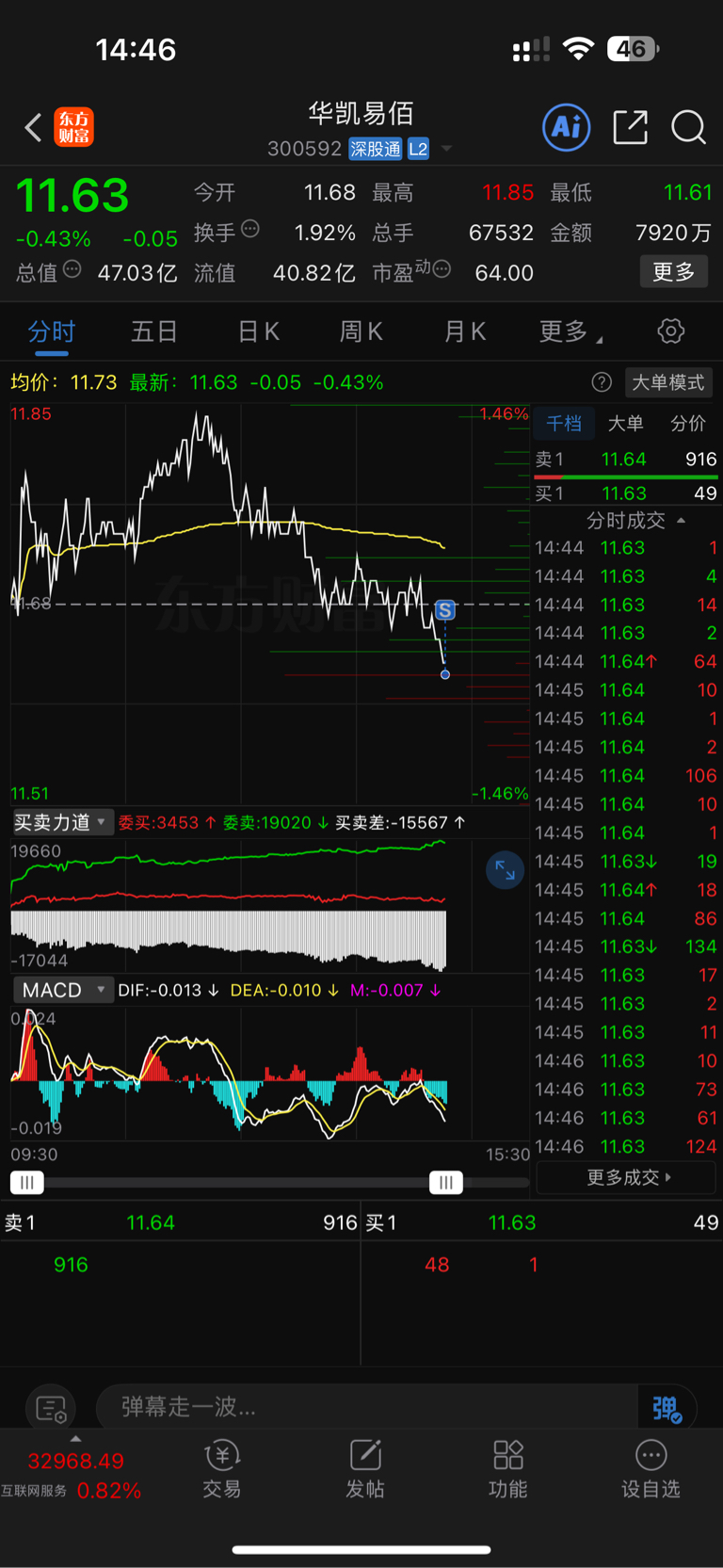The height and width of the screenshot is (1568, 723).
Task: Tap the 14:44 11.64↑ 64 trade row
Action: coord(626,662)
